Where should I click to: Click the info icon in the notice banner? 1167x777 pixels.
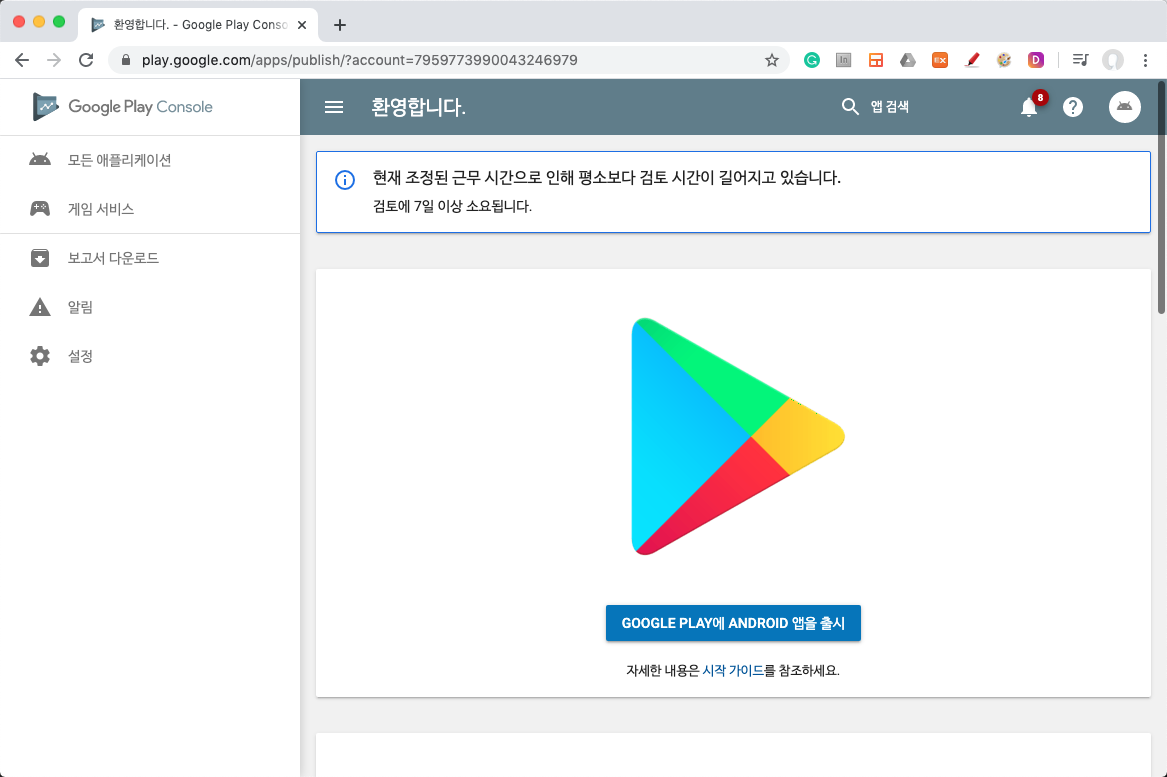(x=345, y=179)
